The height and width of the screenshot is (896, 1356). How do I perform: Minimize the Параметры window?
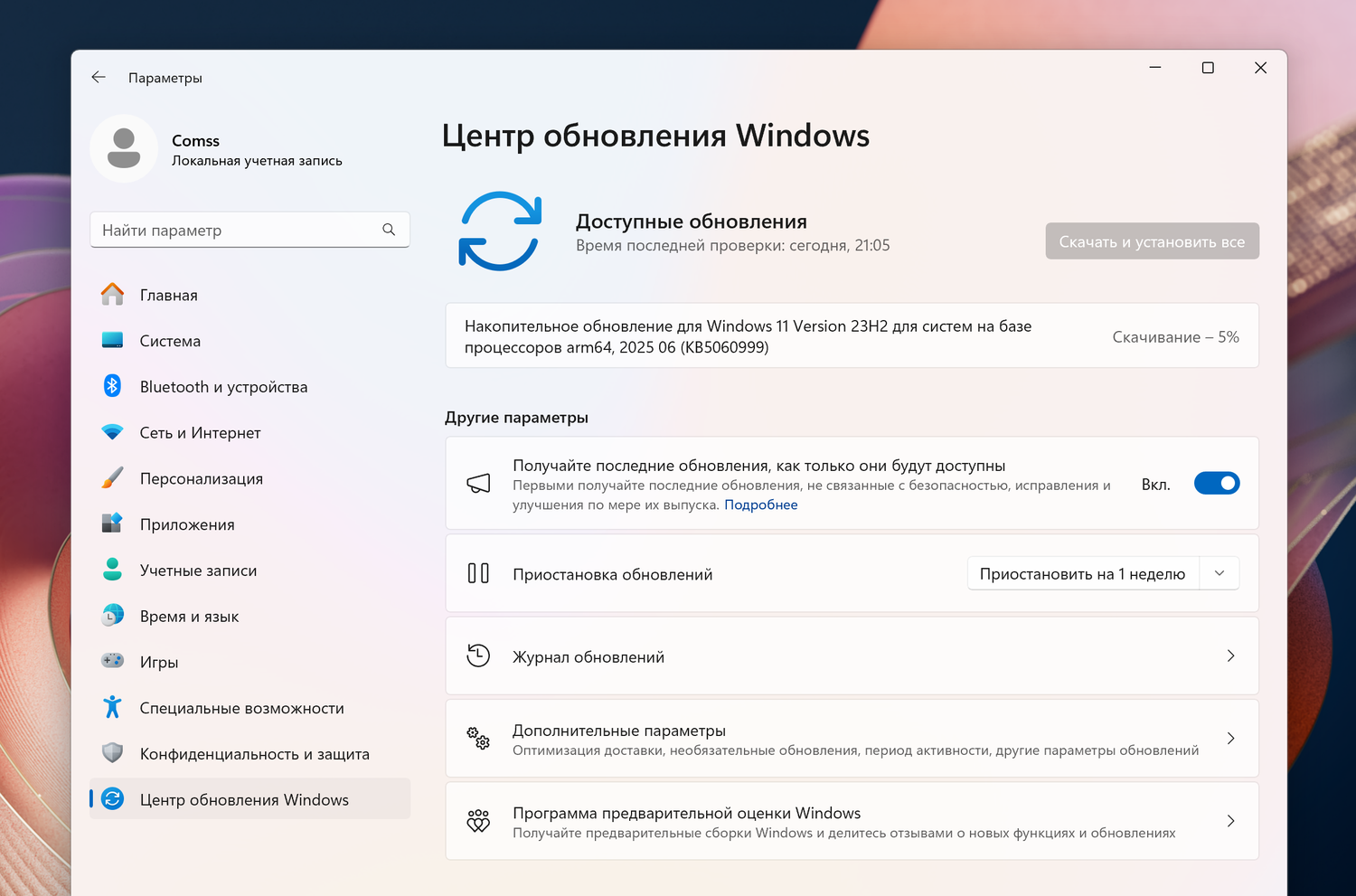pos(1155,68)
